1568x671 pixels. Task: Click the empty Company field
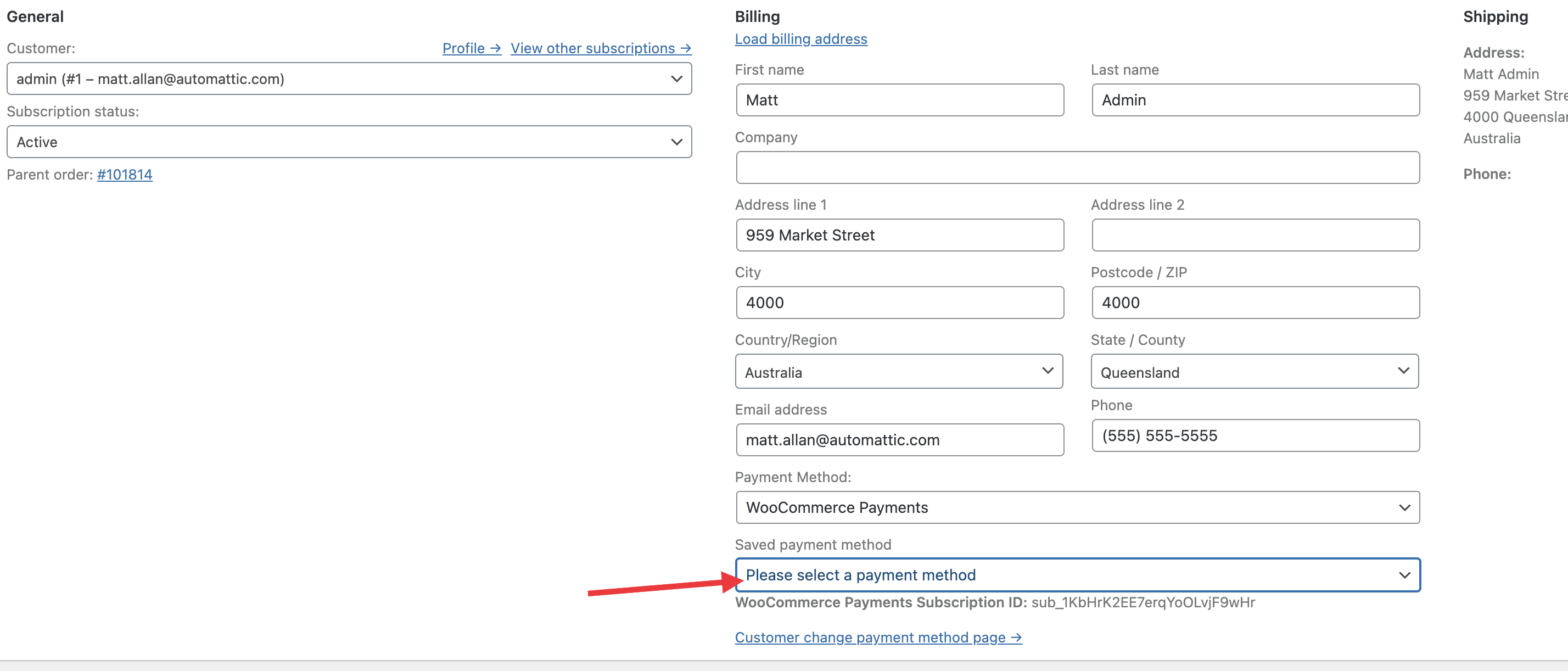point(1077,167)
